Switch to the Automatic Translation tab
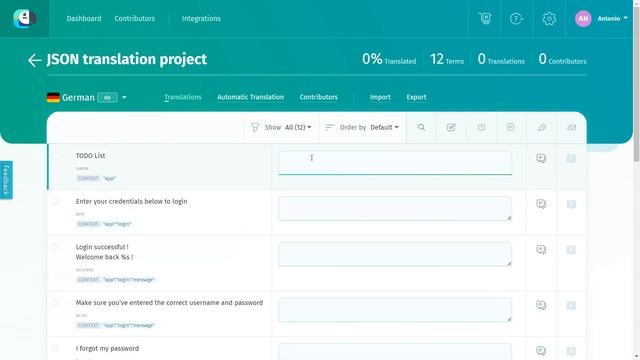 click(251, 97)
